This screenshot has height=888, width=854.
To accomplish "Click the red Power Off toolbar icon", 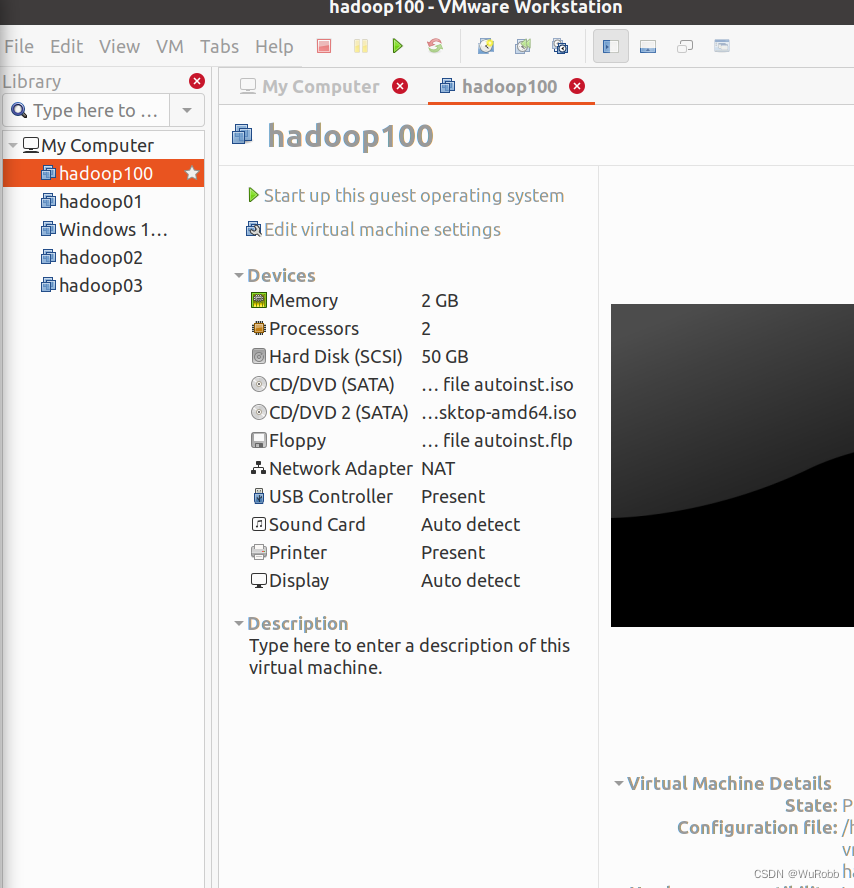I will coord(324,46).
